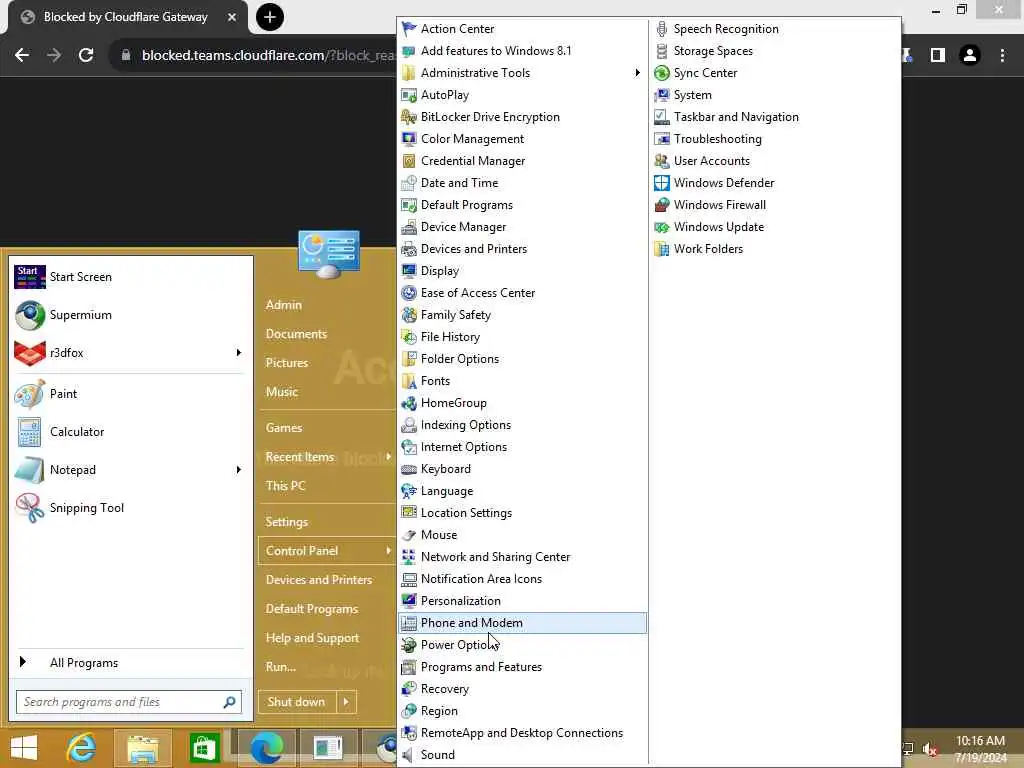Click the Family Safety icon
Image resolution: width=1024 pixels, height=768 pixels.
(x=409, y=315)
